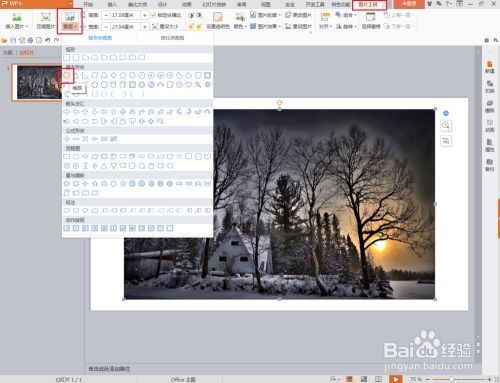Click the heart shape in basic shapes
Viewport: 500px width, 383px height.
click(189, 85)
